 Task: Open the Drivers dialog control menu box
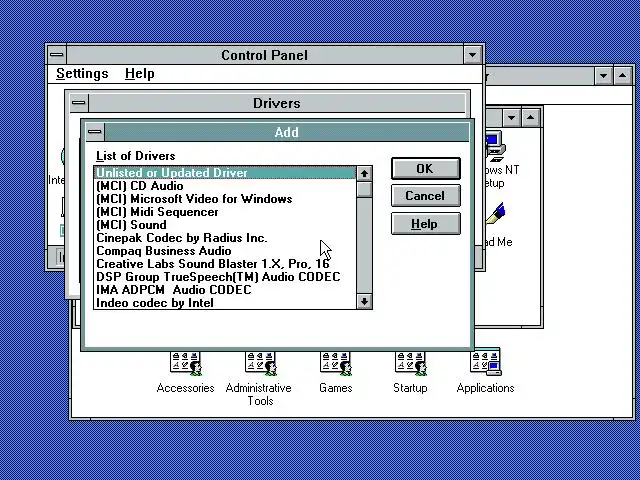coord(79,103)
